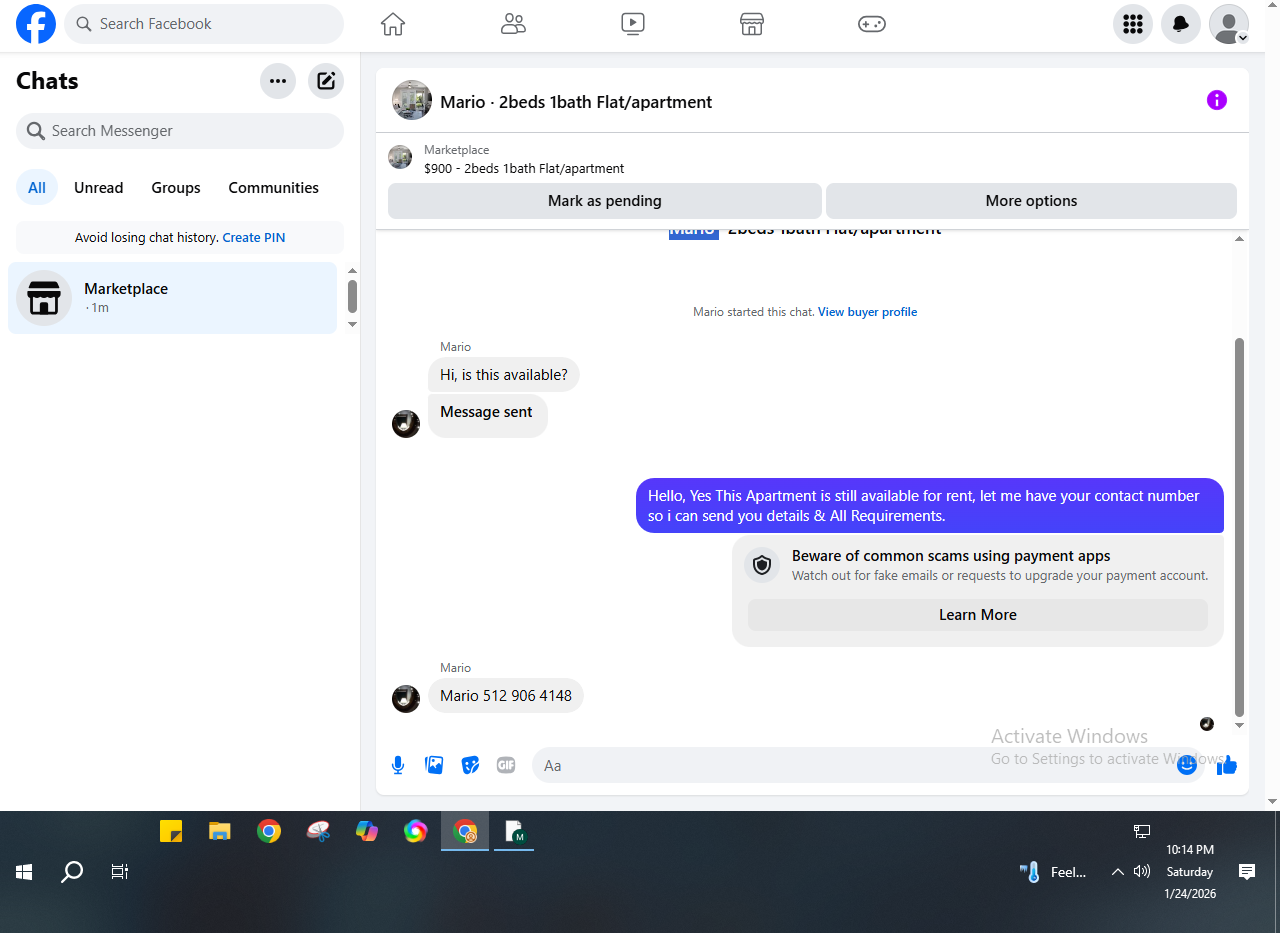
Task: Open the Gaming controller icon
Action: [x=872, y=24]
